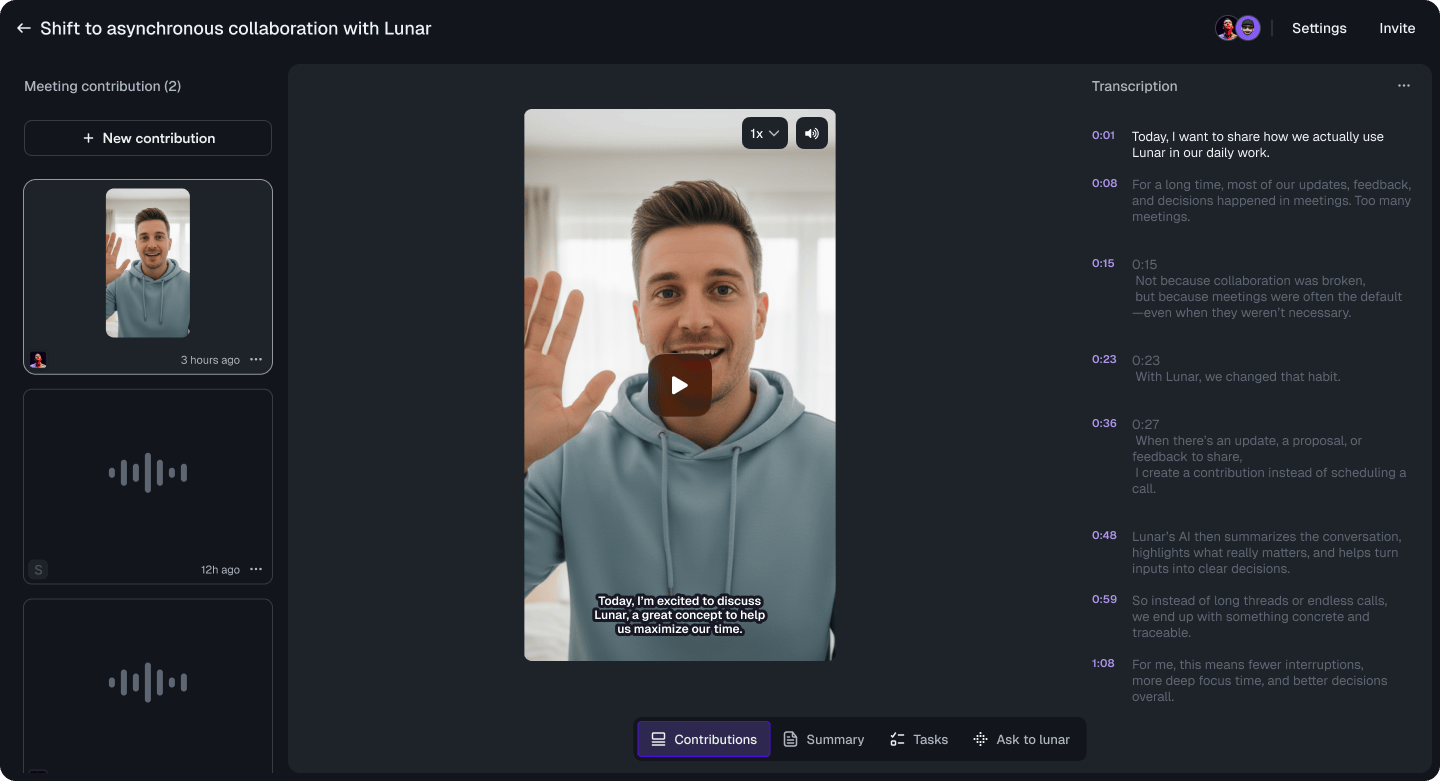Viewport: 1440px width, 781px height.
Task: Jump to transcript timestamp 1:08
Action: tap(1103, 664)
